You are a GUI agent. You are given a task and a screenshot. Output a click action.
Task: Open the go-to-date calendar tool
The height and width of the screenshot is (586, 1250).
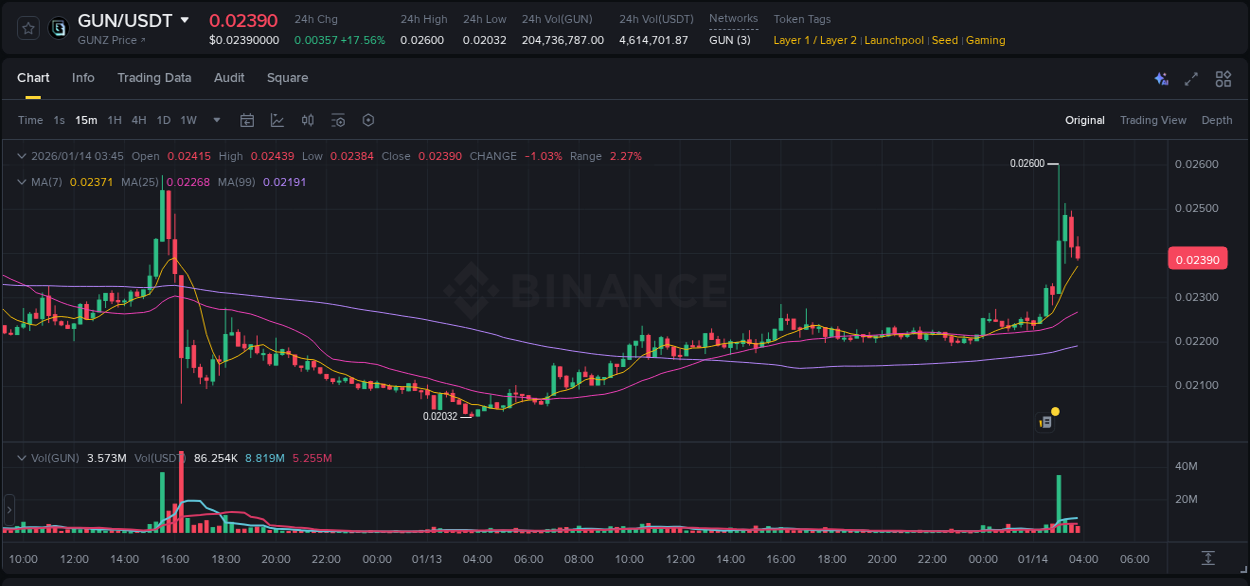click(x=247, y=120)
